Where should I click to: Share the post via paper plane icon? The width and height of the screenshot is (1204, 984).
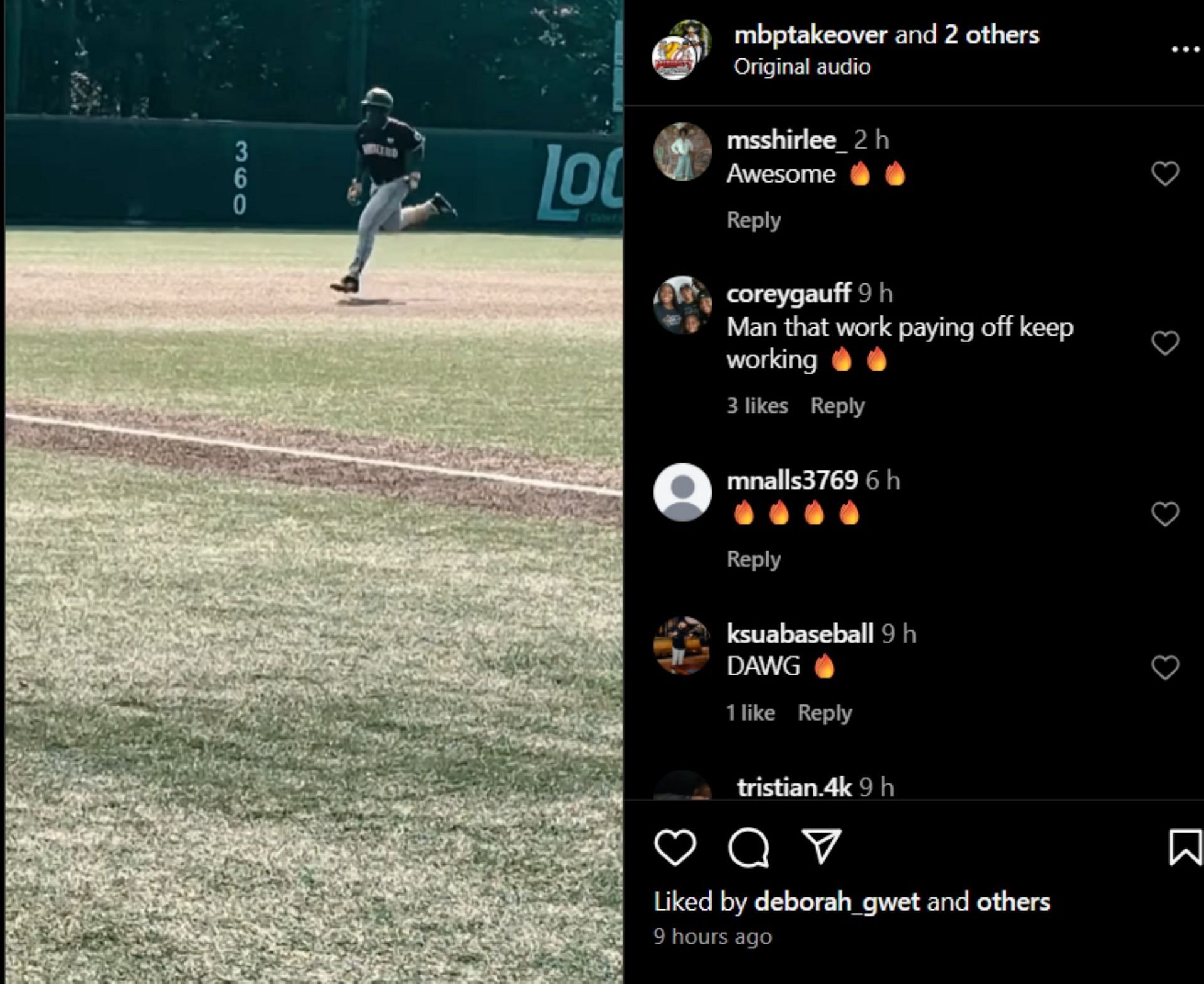[821, 847]
